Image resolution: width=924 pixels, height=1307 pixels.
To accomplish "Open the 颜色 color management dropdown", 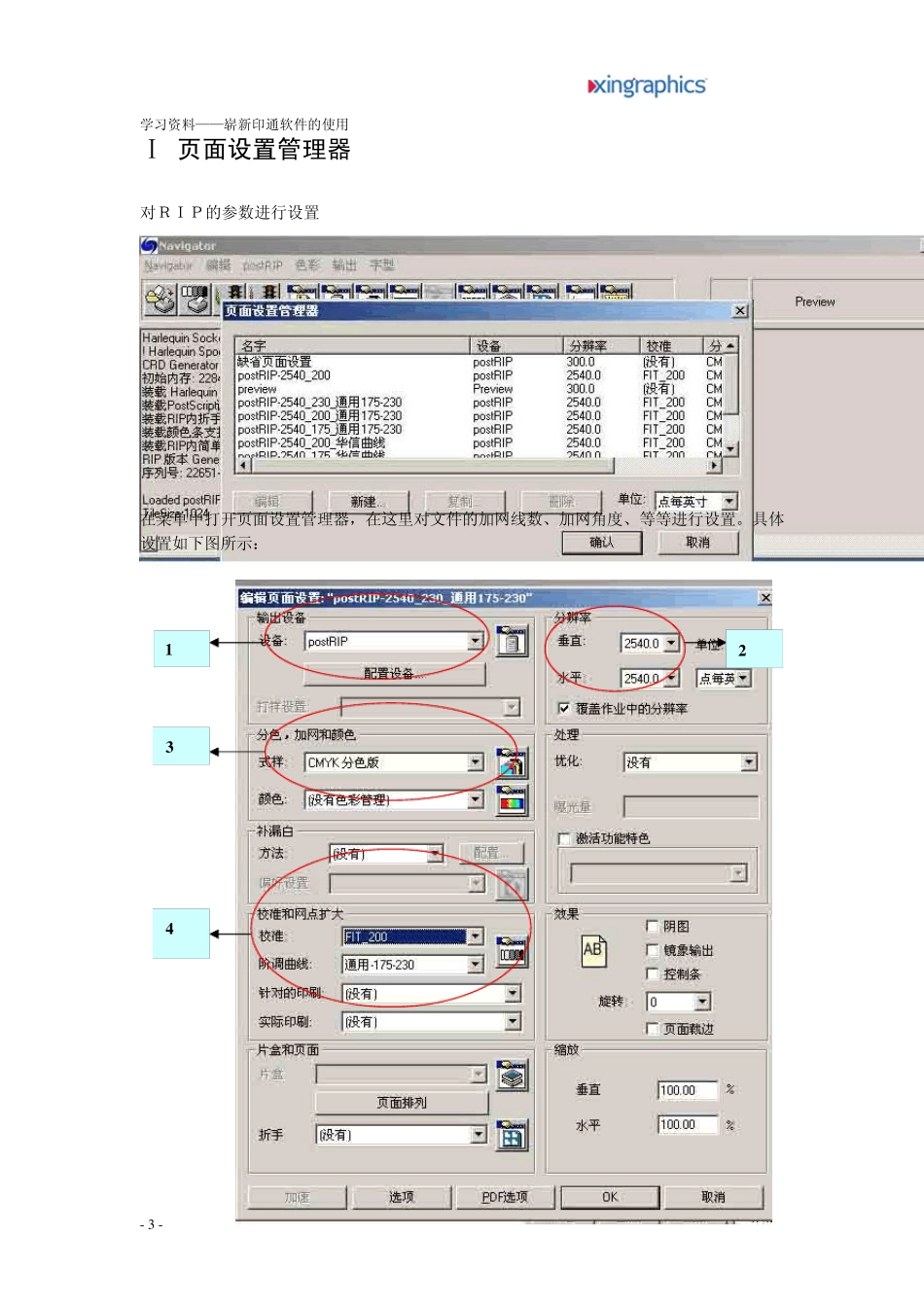I will coord(475,799).
